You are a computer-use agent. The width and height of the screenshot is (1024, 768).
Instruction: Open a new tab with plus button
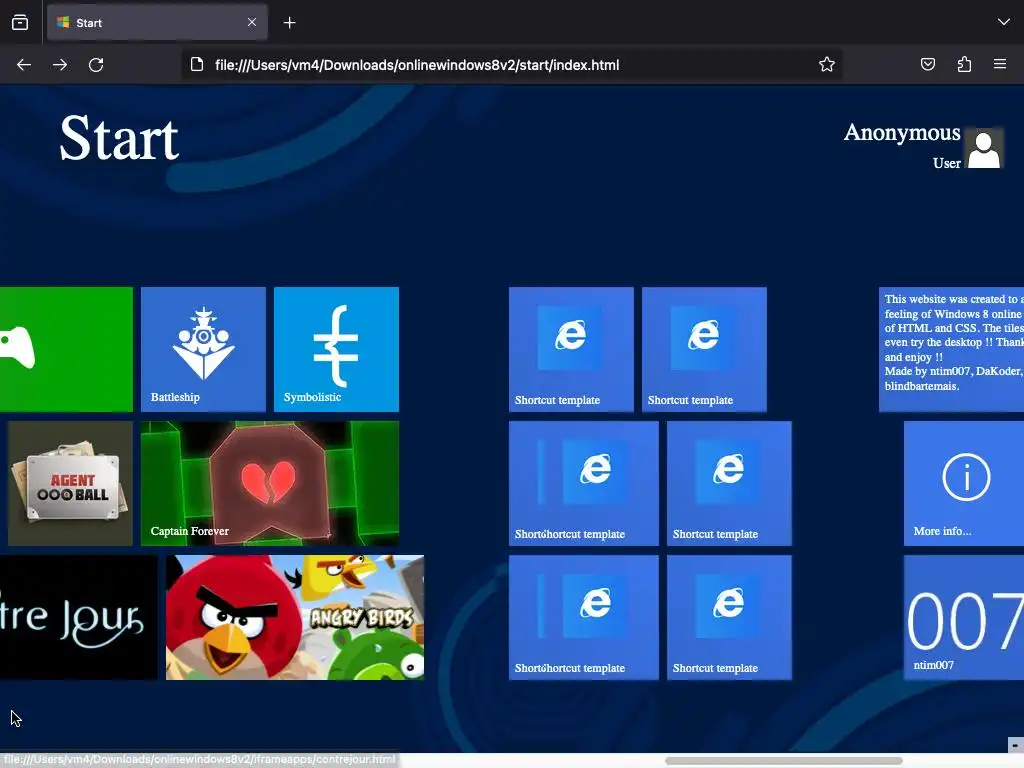click(x=289, y=23)
